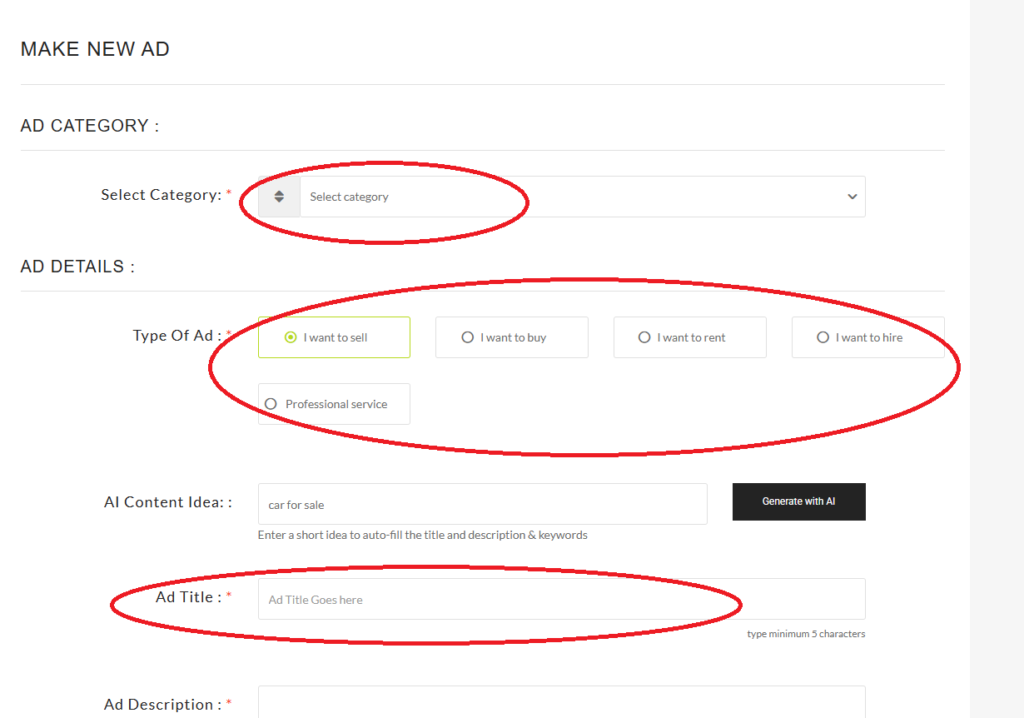Click the 'AI Content Idea: :' field label
Image resolution: width=1024 pixels, height=718 pixels.
168,502
